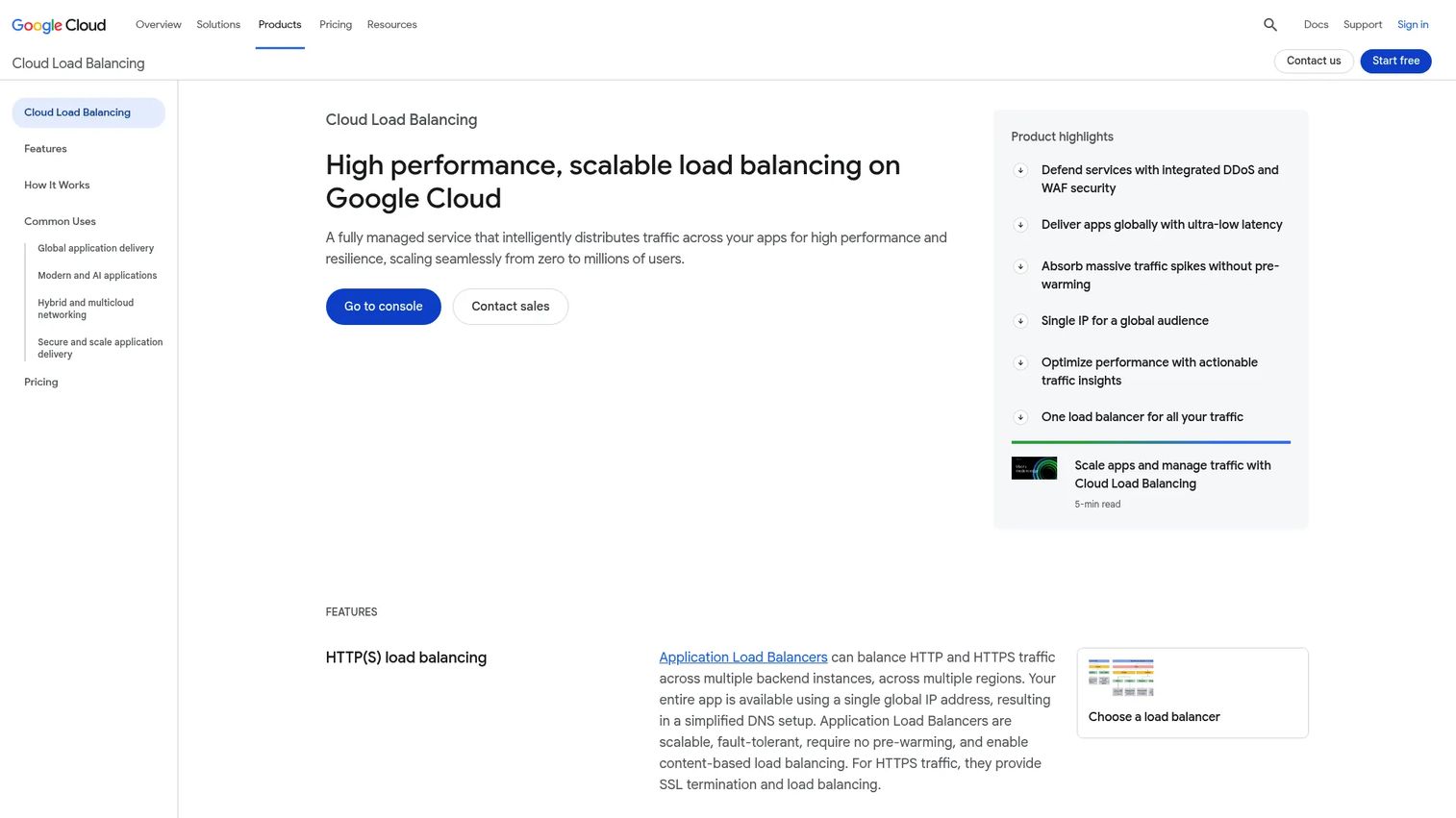Jump to Pricing in the sidebar

coord(41,383)
